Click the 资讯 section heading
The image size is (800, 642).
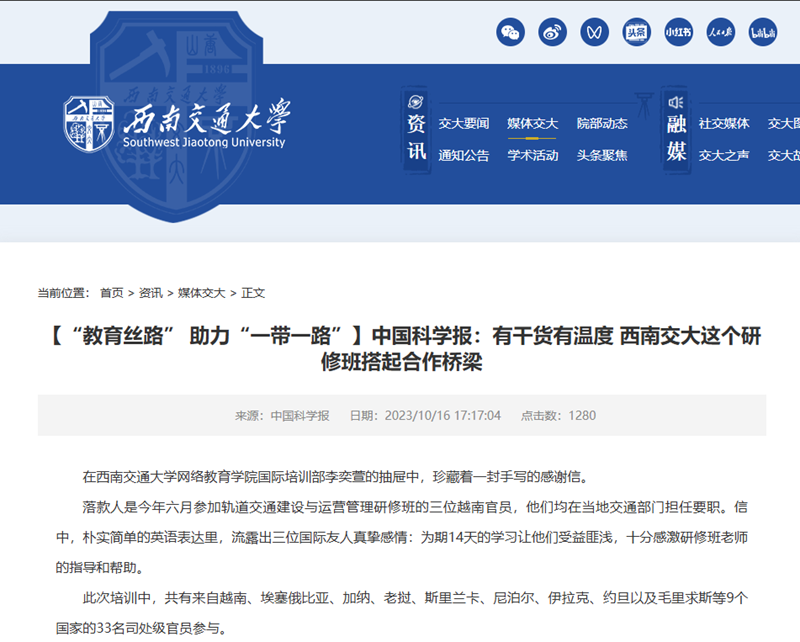pos(416,138)
